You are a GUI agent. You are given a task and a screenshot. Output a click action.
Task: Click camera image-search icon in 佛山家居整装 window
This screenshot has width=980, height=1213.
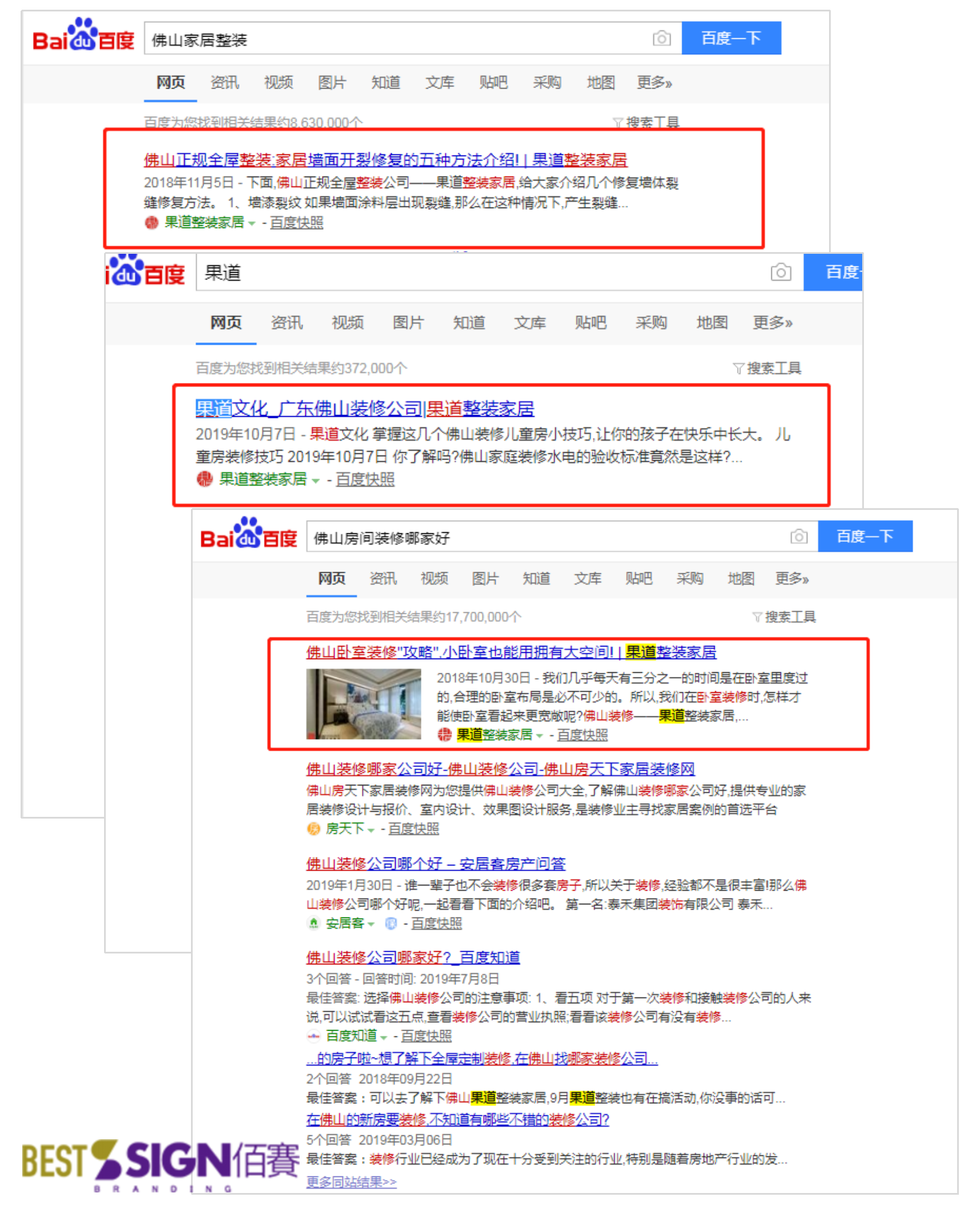pyautogui.click(x=661, y=38)
